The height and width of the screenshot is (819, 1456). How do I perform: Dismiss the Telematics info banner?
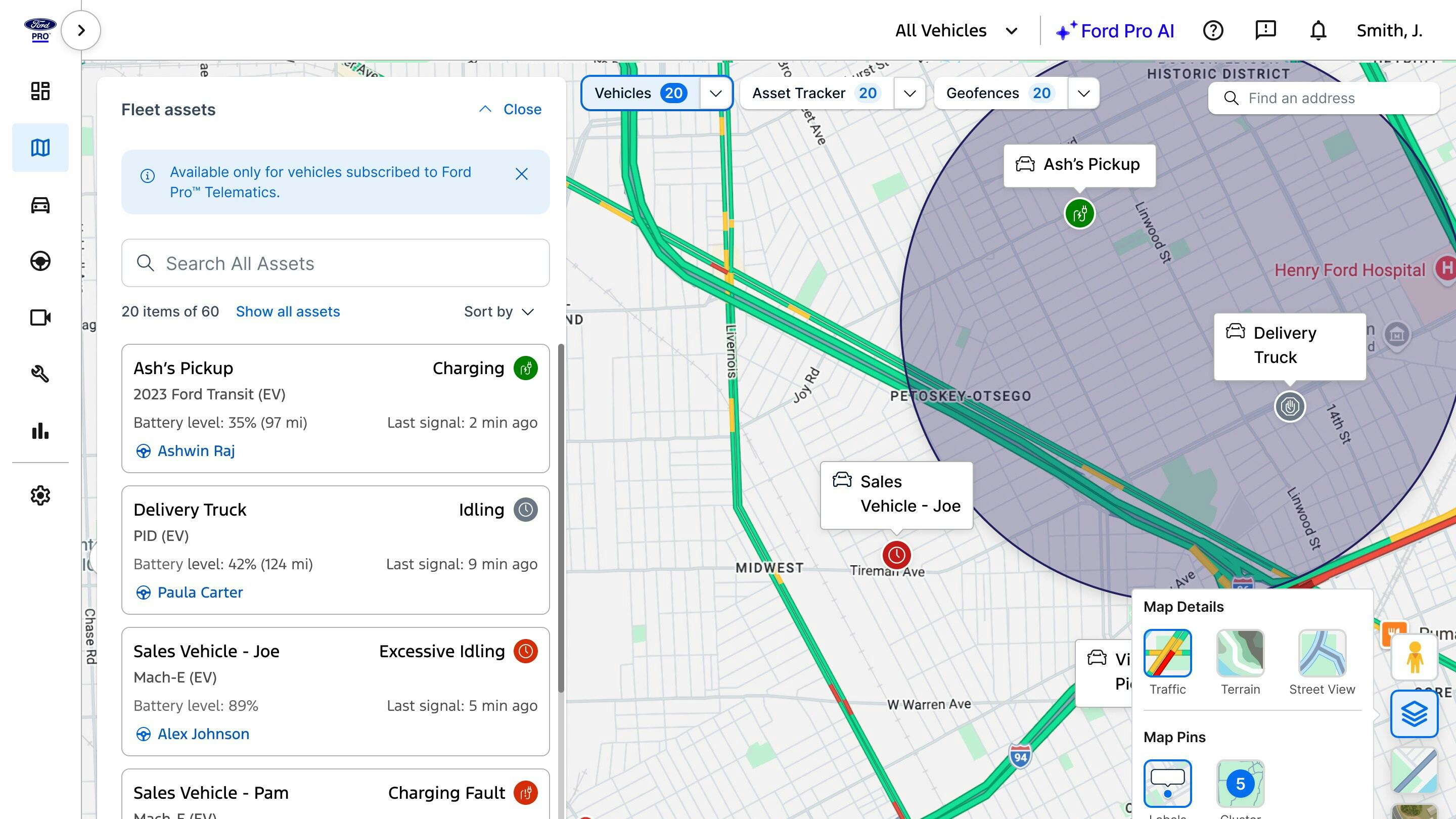click(x=522, y=174)
